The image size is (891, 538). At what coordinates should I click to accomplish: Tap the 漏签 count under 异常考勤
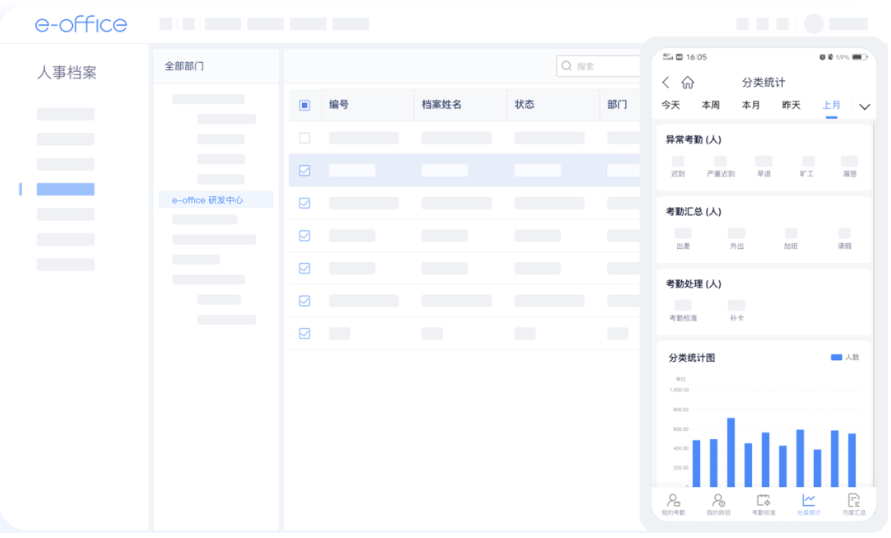click(849, 161)
